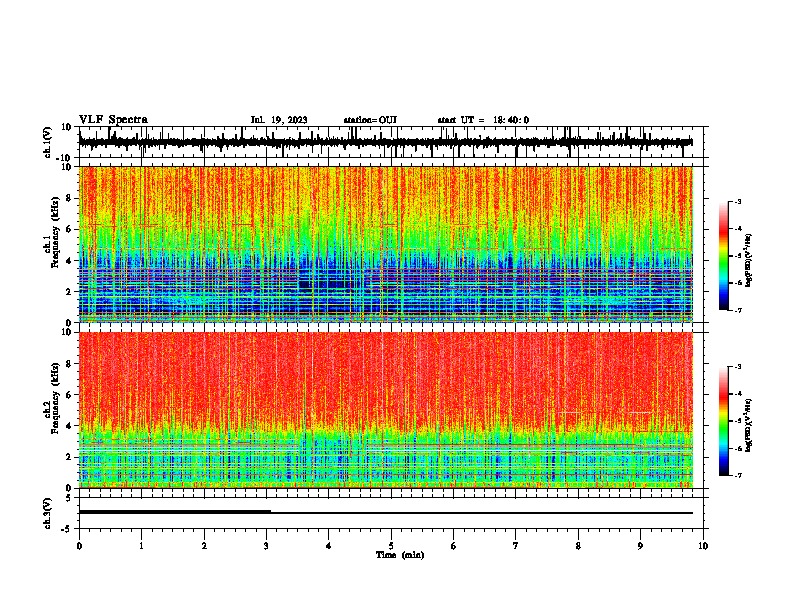
Task: Click the ch.2 spectrogram color scale bar
Action: 723,421
